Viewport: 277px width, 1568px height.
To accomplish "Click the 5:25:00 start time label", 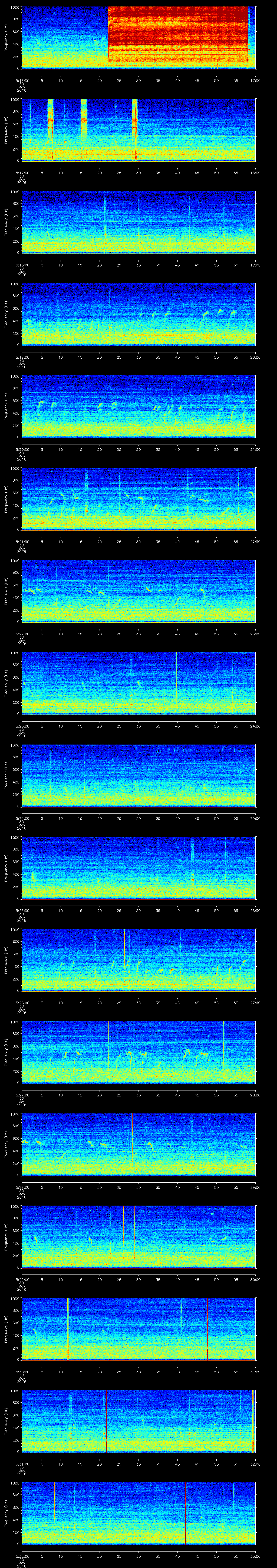I will 22,910.
